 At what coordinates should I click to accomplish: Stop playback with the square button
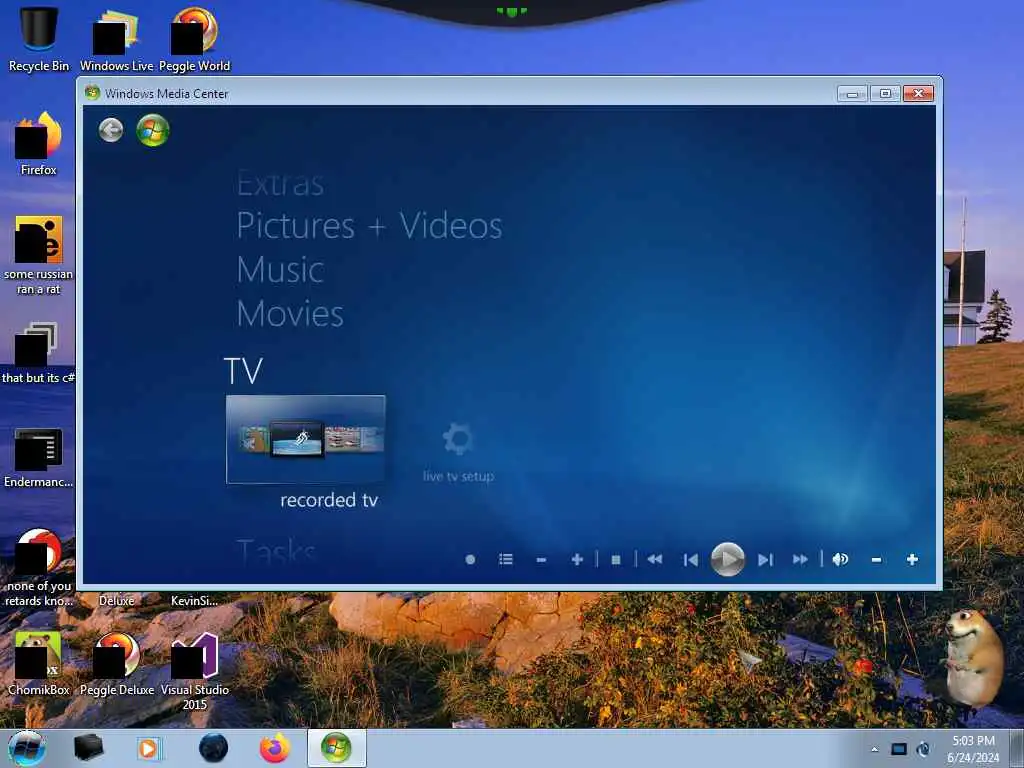615,560
